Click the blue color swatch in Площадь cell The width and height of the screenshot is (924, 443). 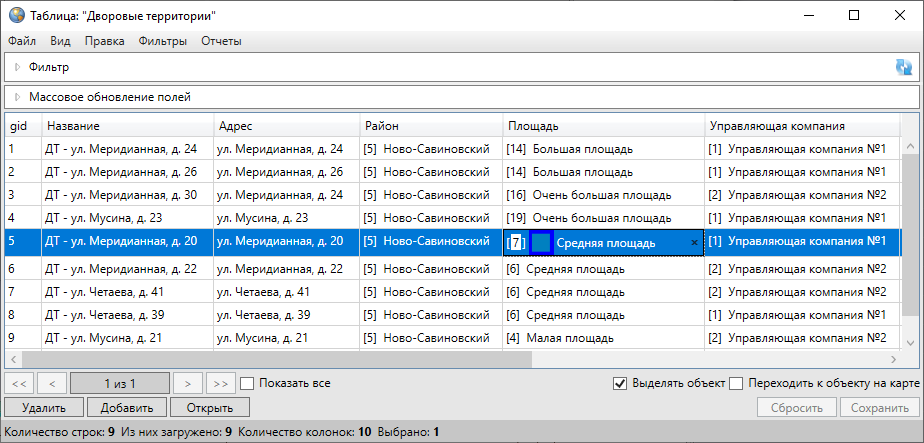[x=541, y=242]
